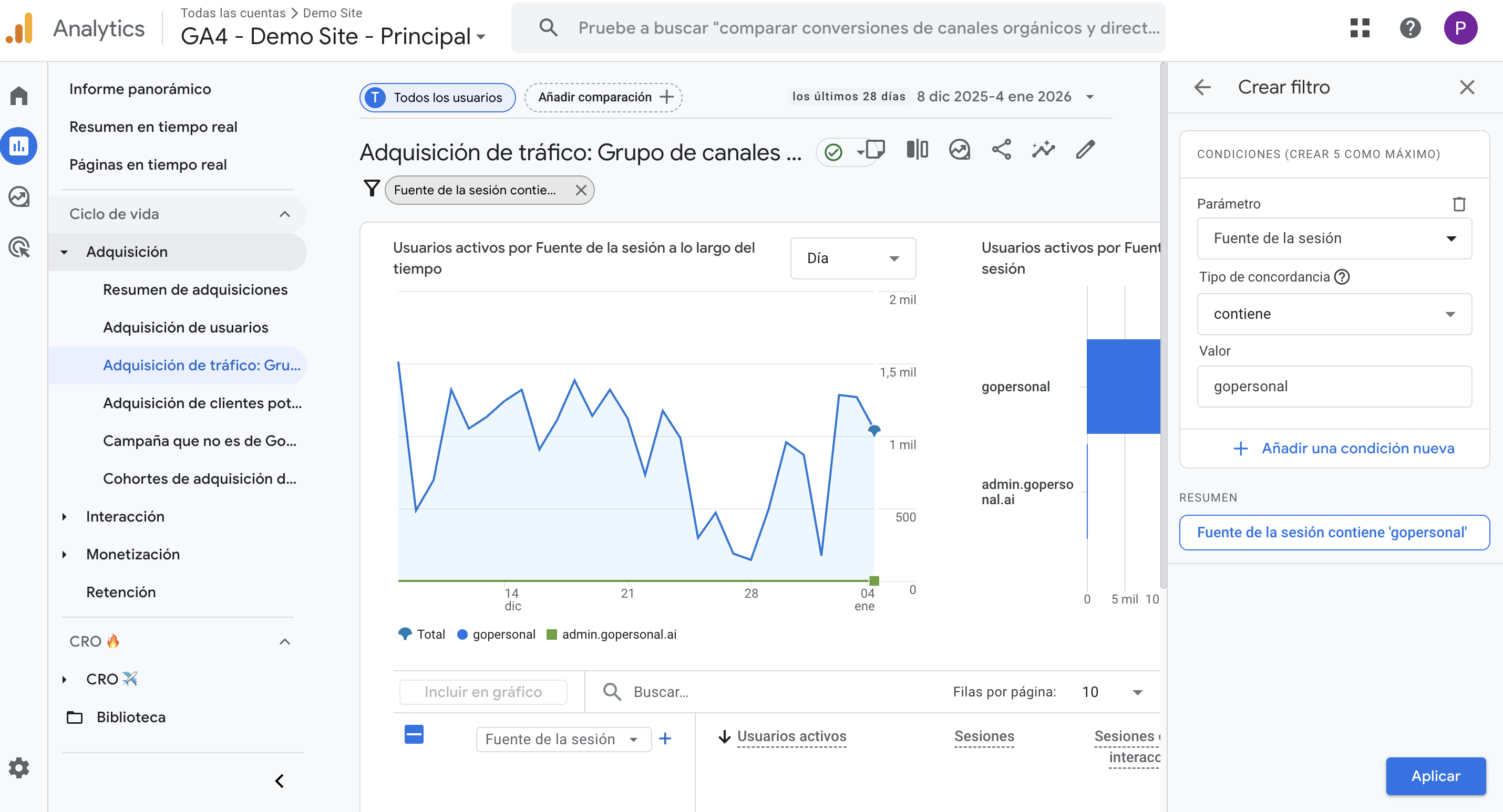Click the Valor input field containing gopersonal
The image size is (1503, 812).
(x=1334, y=386)
